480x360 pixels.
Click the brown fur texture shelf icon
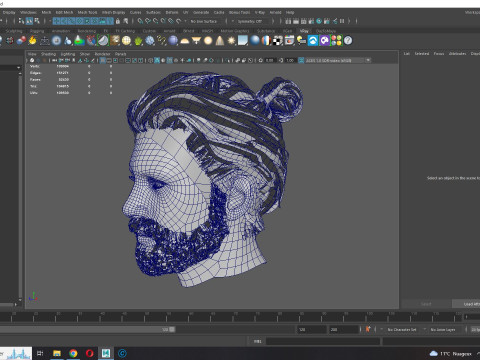tap(115, 41)
